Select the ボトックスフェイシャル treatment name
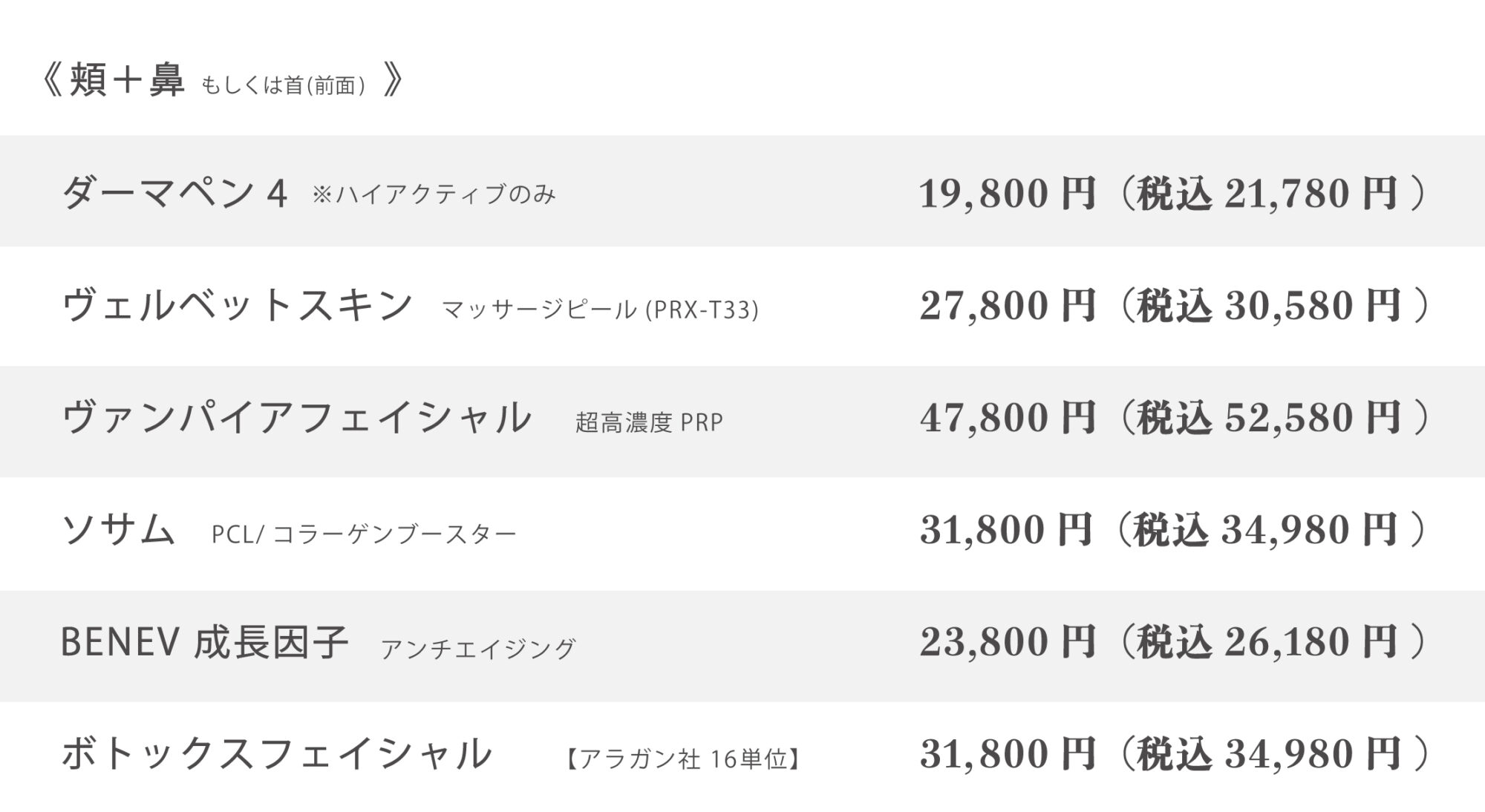 point(277,754)
